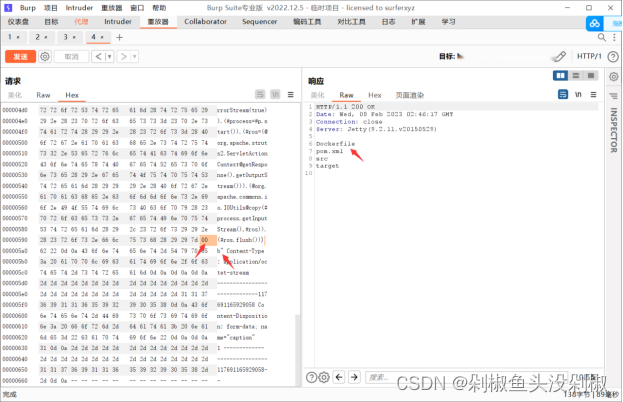Switch to the 日志 Logger tab
The width and height of the screenshot is (623, 402).
coord(389,21)
